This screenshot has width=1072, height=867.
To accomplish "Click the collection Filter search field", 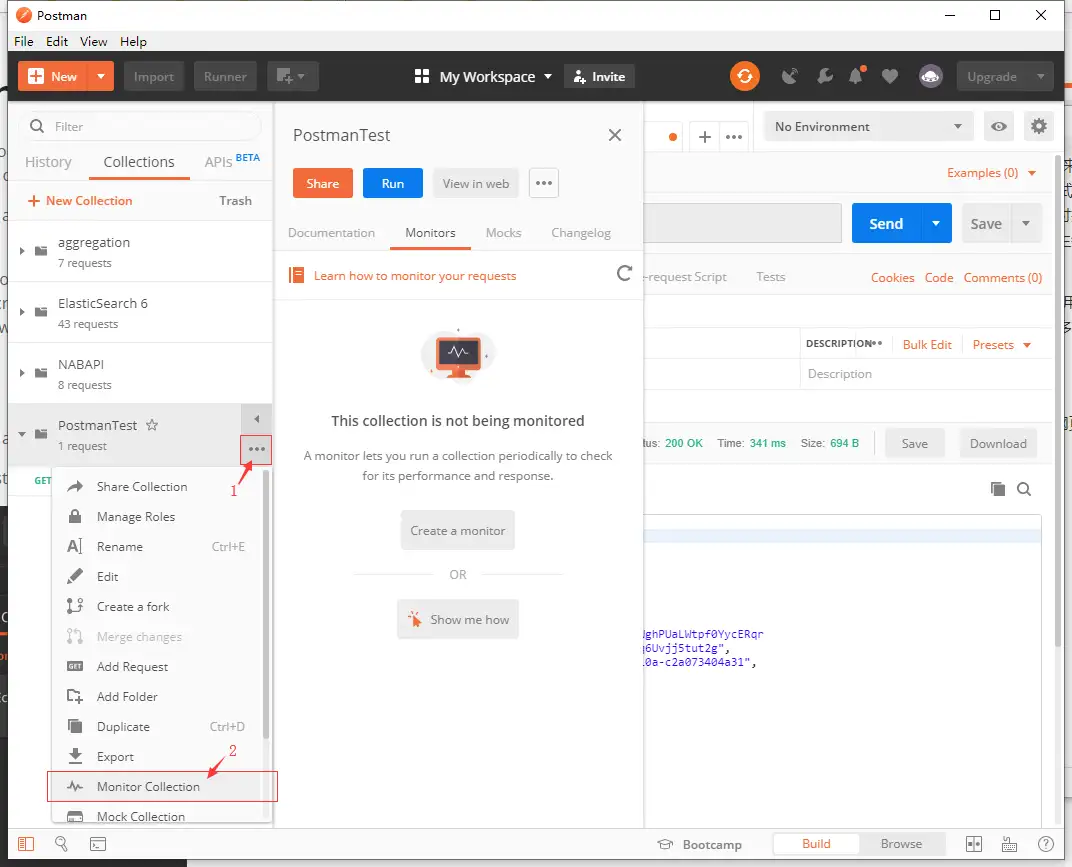I will [x=150, y=127].
